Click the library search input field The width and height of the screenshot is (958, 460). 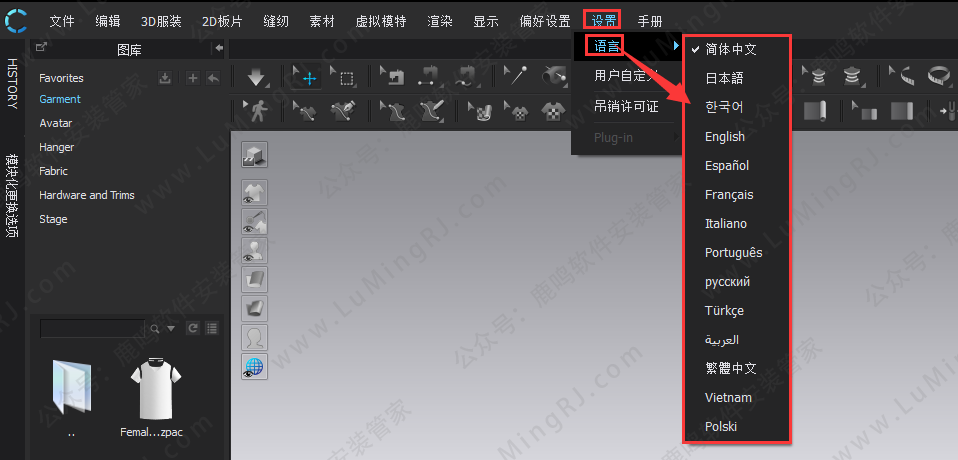click(92, 328)
